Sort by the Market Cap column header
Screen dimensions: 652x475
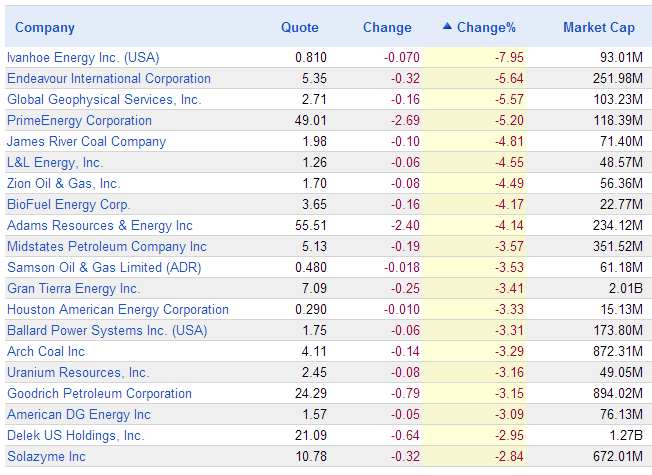click(599, 27)
